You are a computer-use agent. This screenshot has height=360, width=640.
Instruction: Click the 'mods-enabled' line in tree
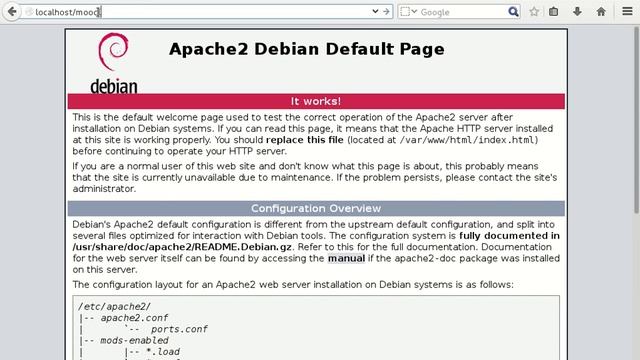(134, 340)
